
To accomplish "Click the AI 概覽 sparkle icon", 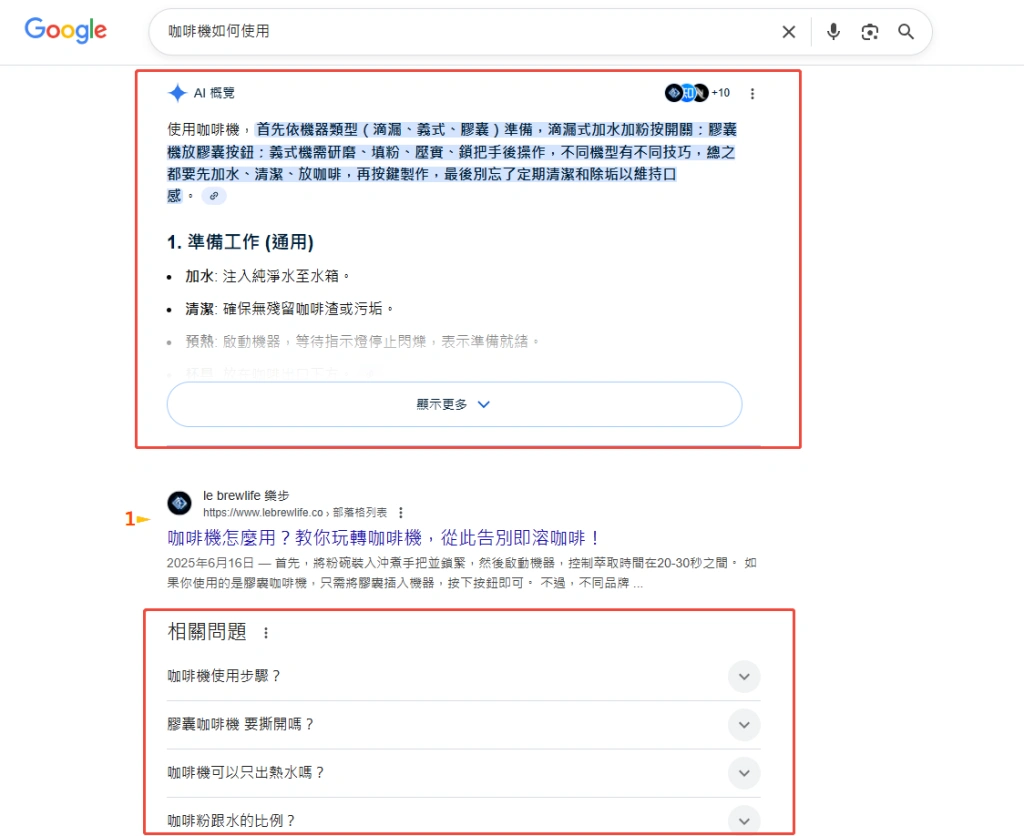I will point(177,93).
